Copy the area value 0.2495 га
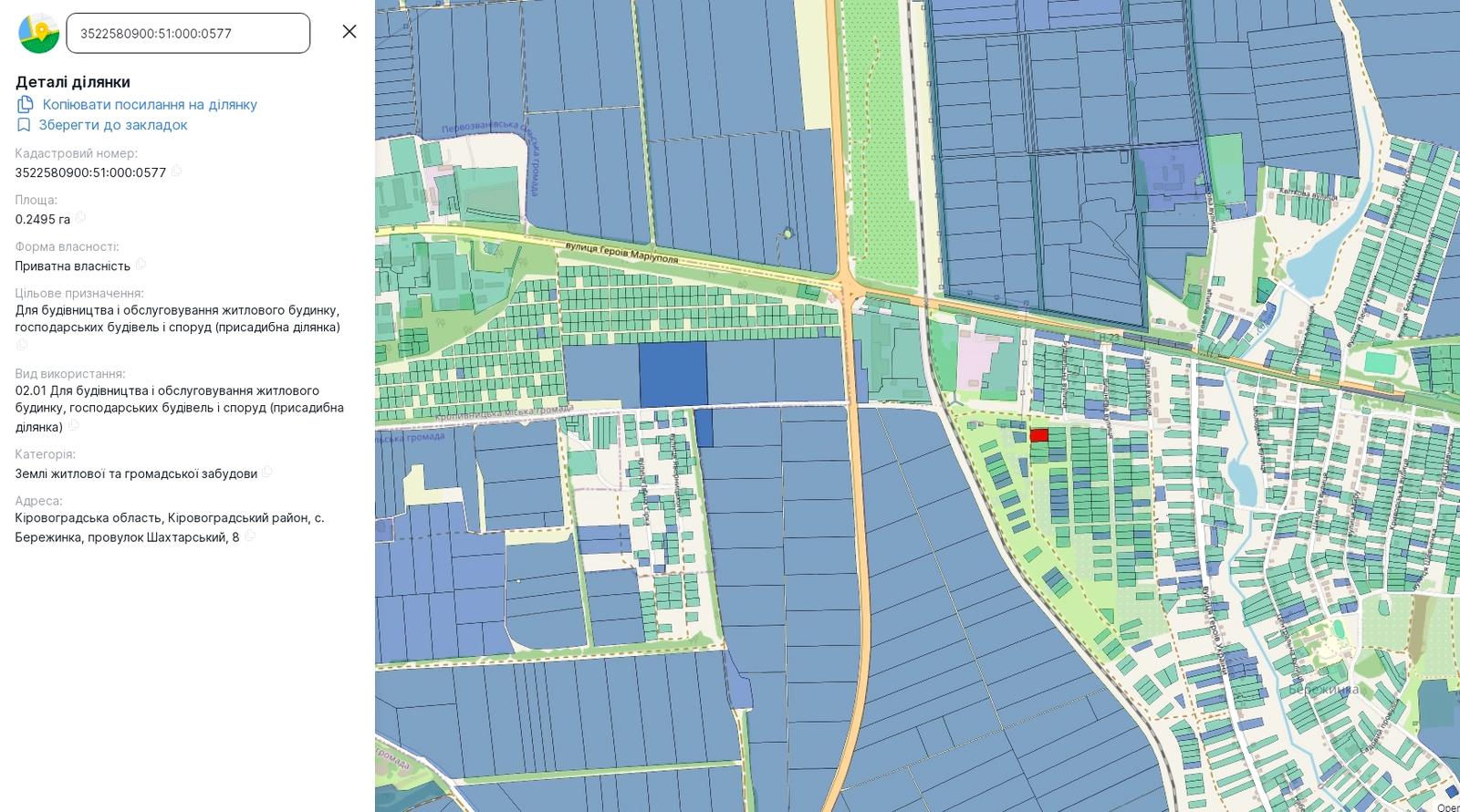This screenshot has height=812, width=1460. point(80,217)
